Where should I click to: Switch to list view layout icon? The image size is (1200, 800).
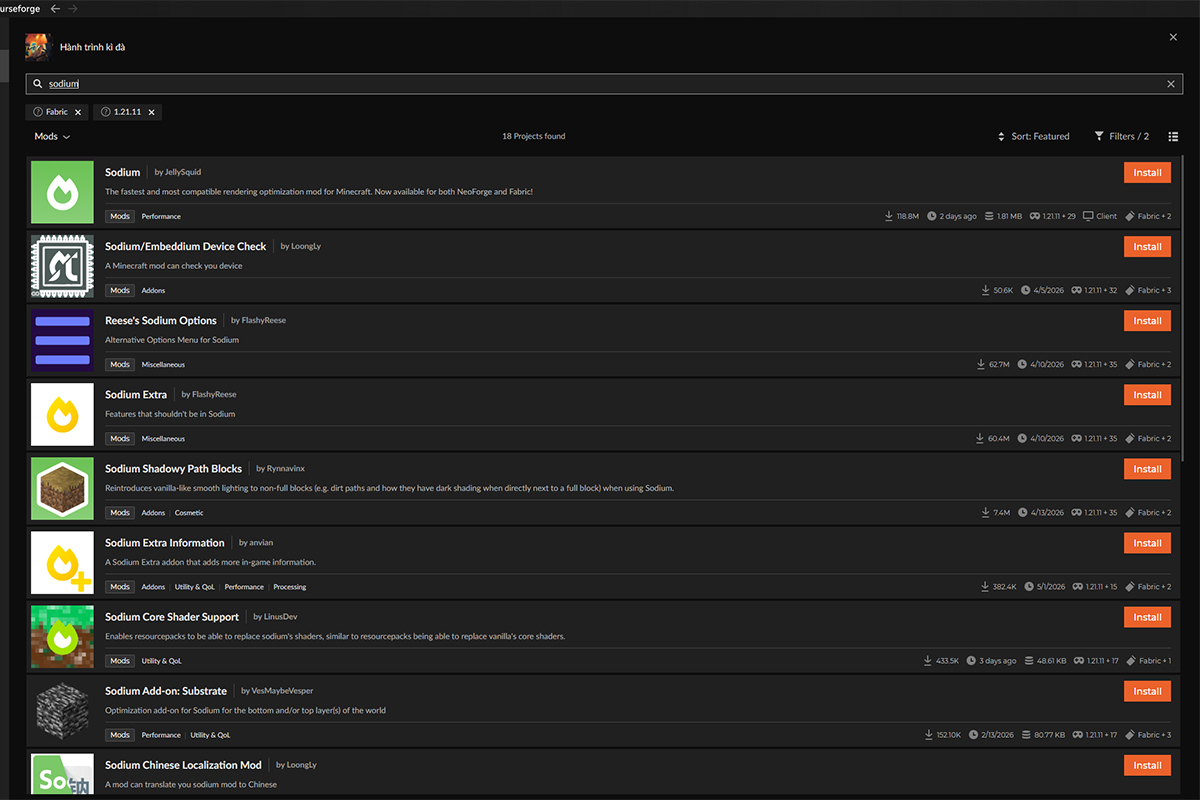pyautogui.click(x=1172, y=136)
